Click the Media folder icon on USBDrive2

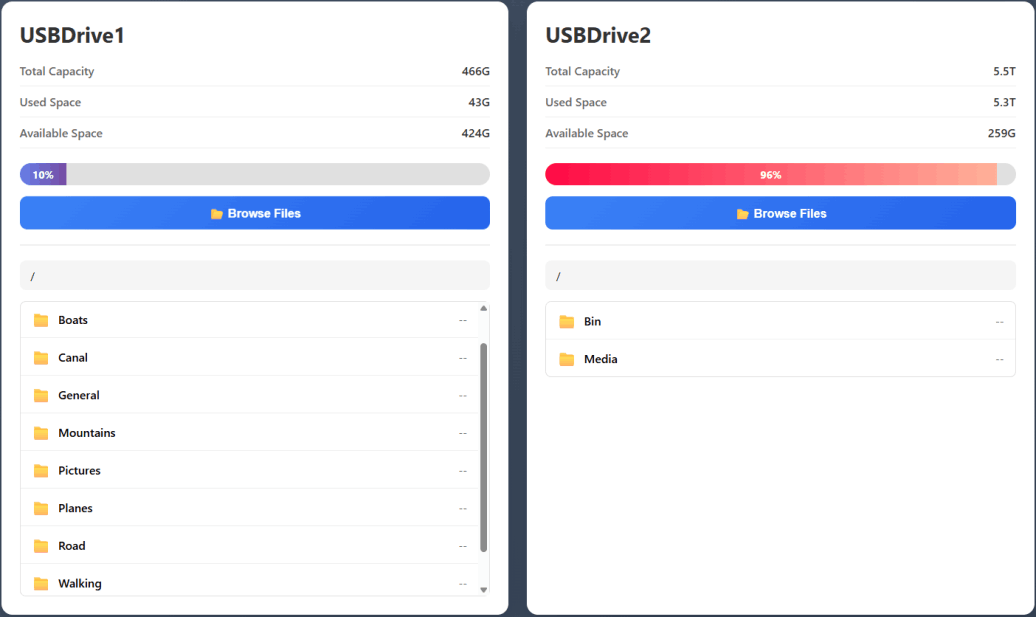pyautogui.click(x=567, y=359)
